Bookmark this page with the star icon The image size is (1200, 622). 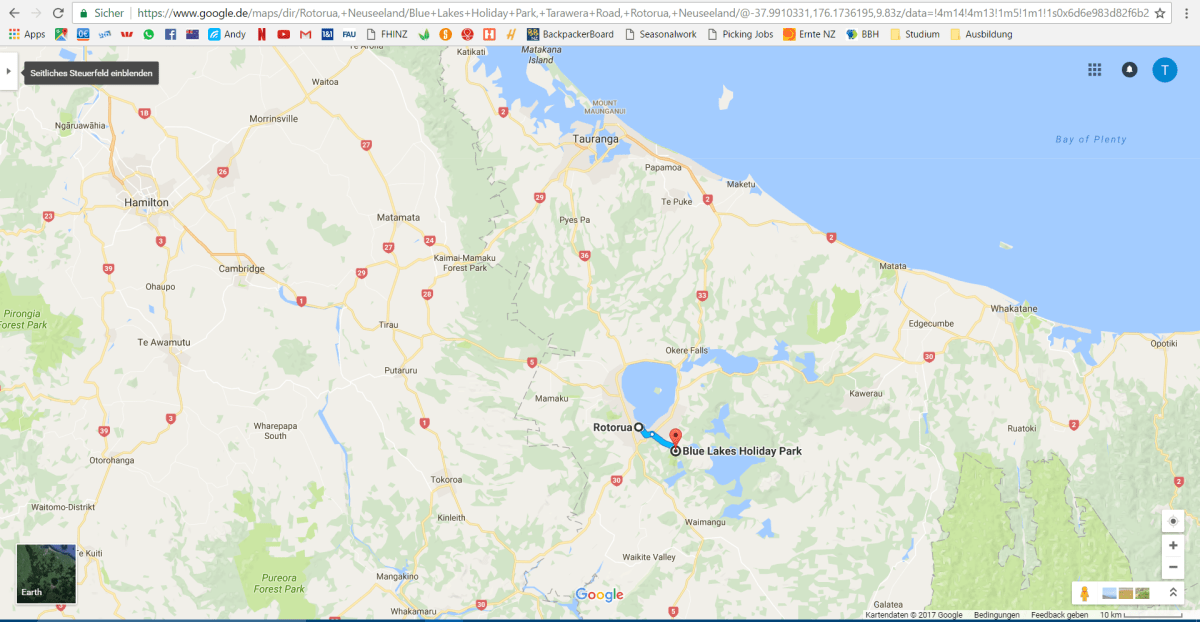(x=1160, y=14)
